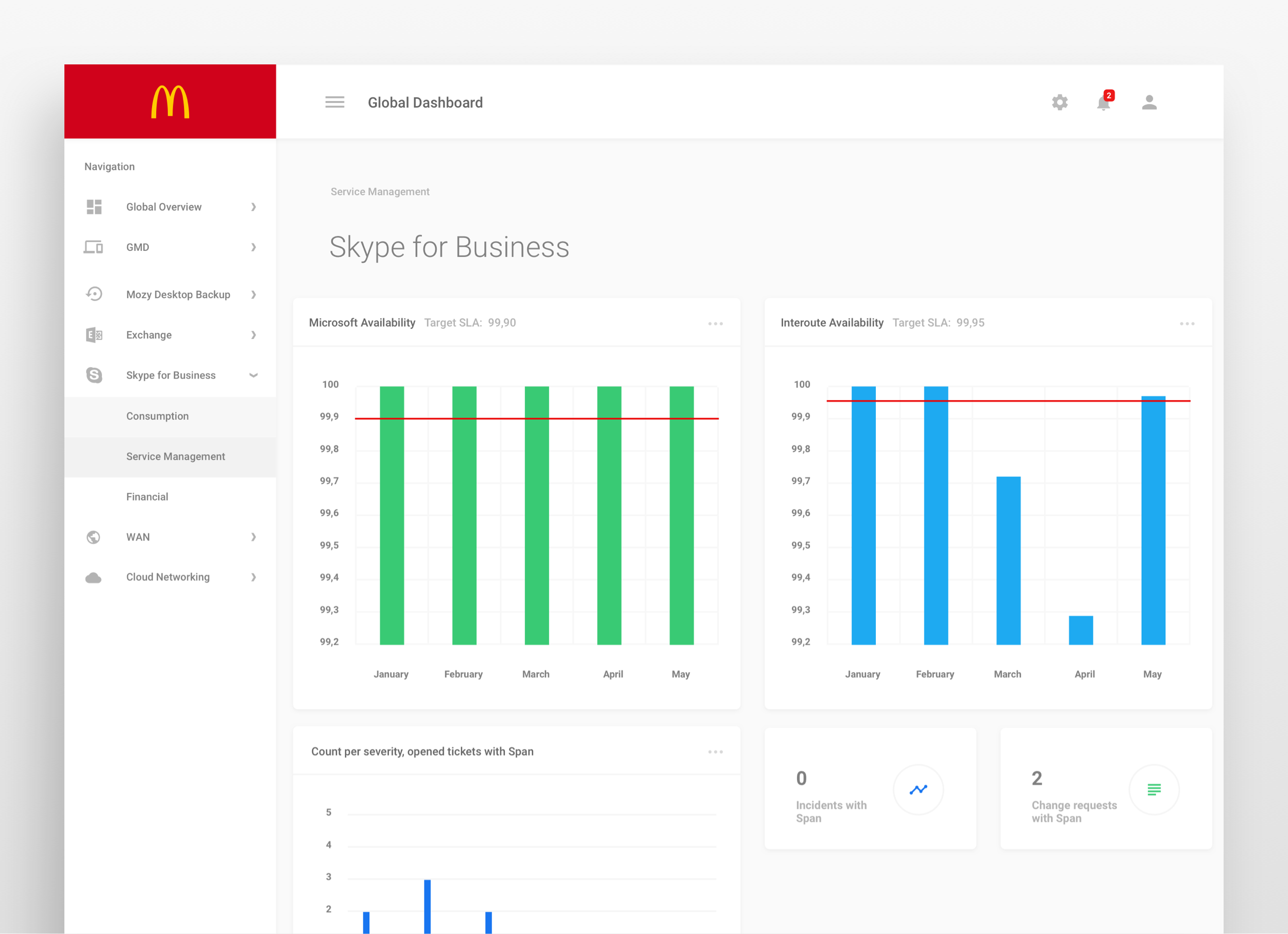Click Microsoft March green bar
This screenshot has width=1288, height=934.
537,516
